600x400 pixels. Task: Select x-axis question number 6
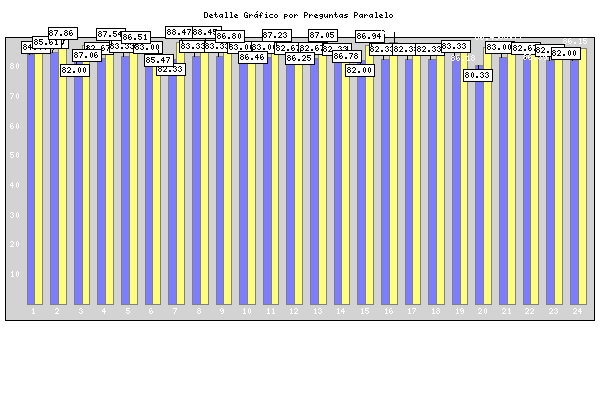pos(151,311)
